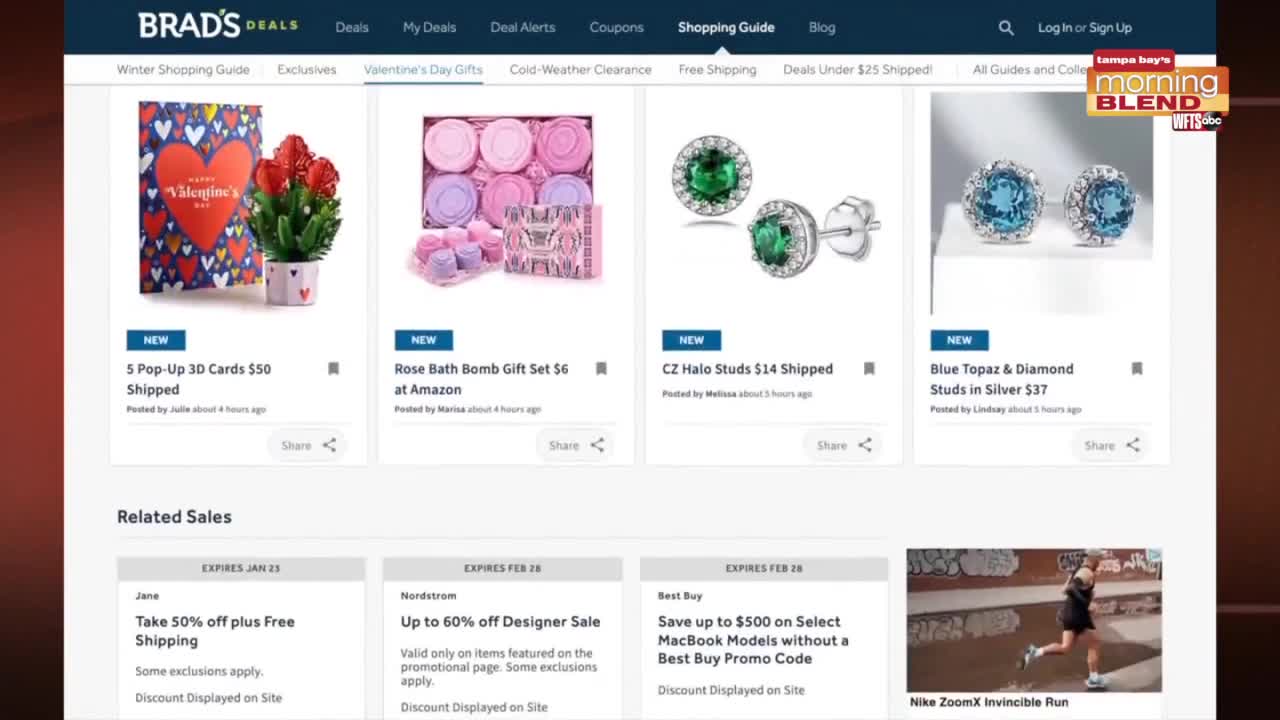1280x720 pixels.
Task: Click 'Posted by Marisa about 4 hours ago'
Action: [468, 409]
